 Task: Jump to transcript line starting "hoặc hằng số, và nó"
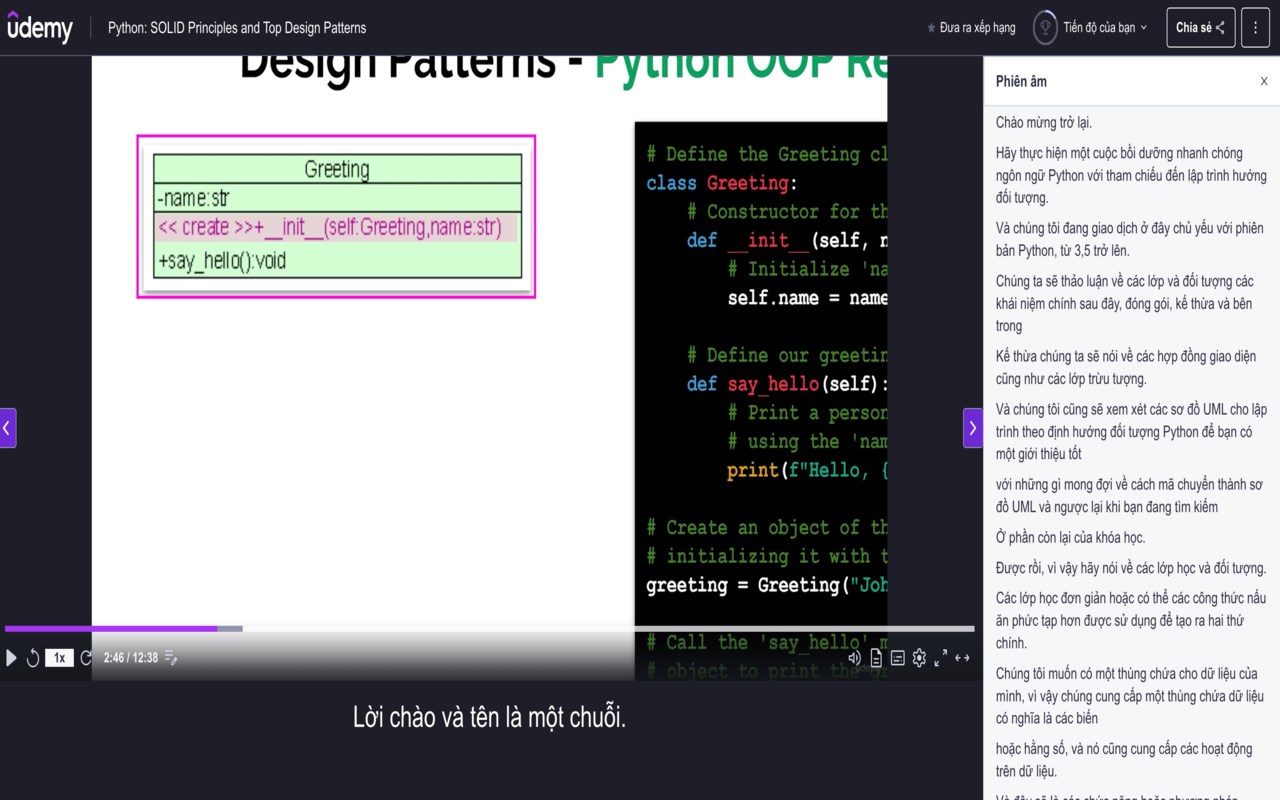1124,760
